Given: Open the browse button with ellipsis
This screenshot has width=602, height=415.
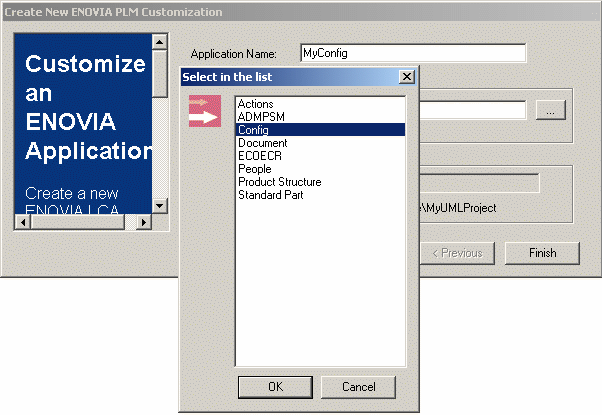Looking at the screenshot, I should (x=551, y=110).
